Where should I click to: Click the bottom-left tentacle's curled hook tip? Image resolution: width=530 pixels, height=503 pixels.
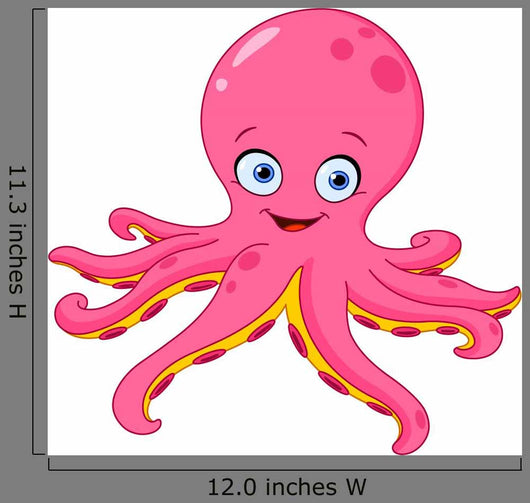[x=153, y=425]
